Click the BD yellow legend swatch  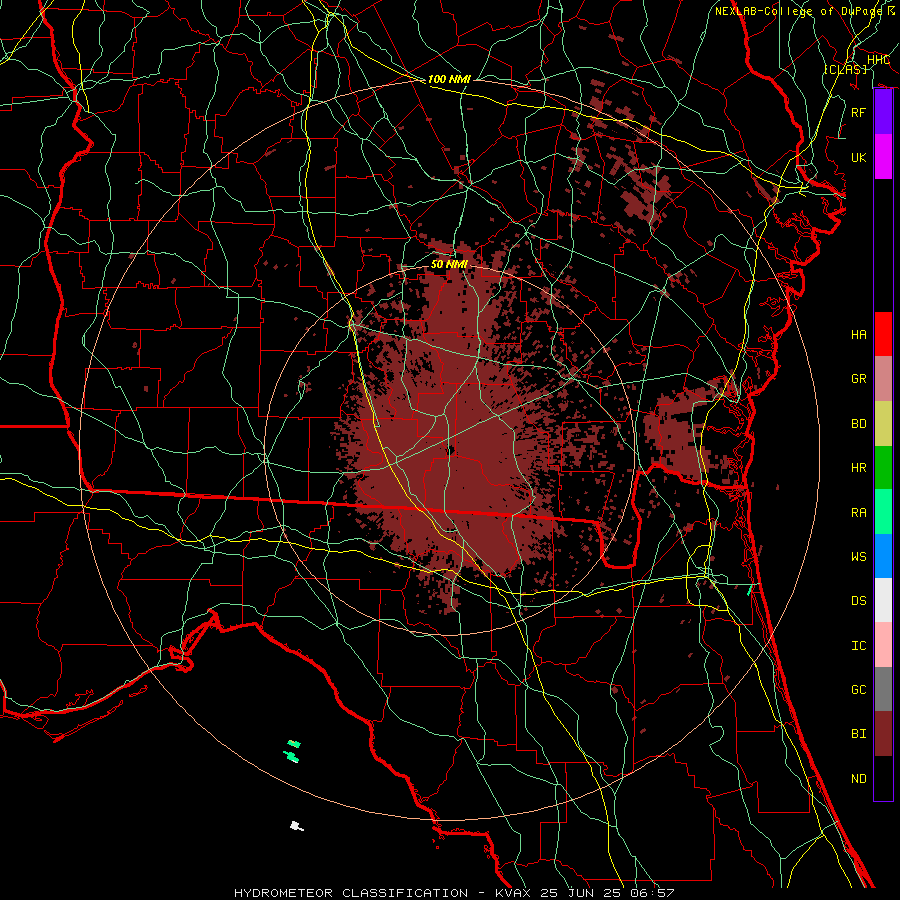point(883,423)
